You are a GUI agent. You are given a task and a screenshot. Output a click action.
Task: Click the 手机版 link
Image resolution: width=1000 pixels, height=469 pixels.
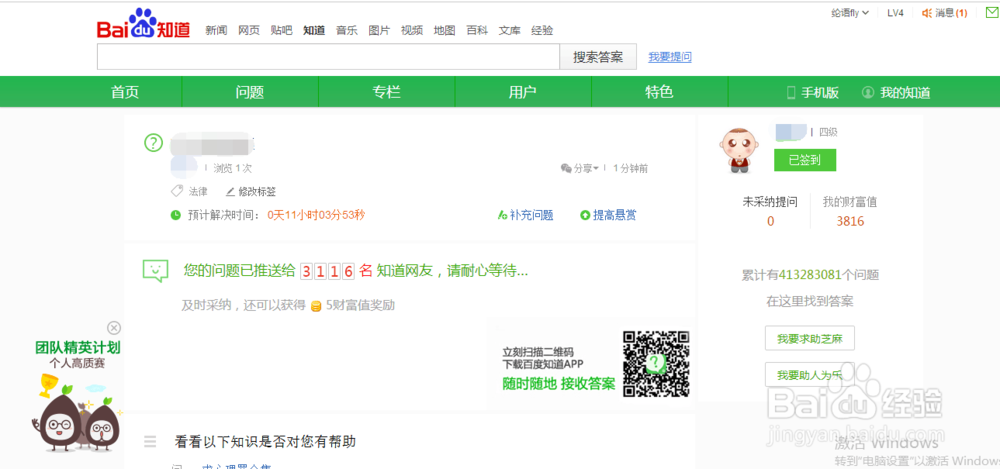point(820,93)
